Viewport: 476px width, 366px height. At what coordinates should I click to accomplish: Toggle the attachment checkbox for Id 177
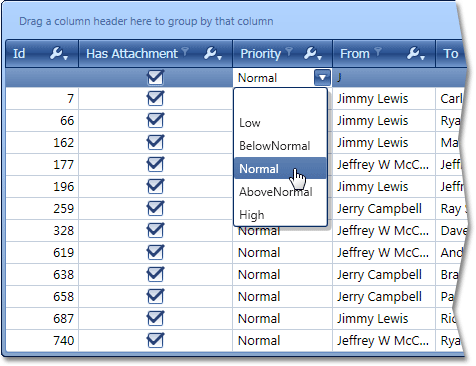point(155,164)
